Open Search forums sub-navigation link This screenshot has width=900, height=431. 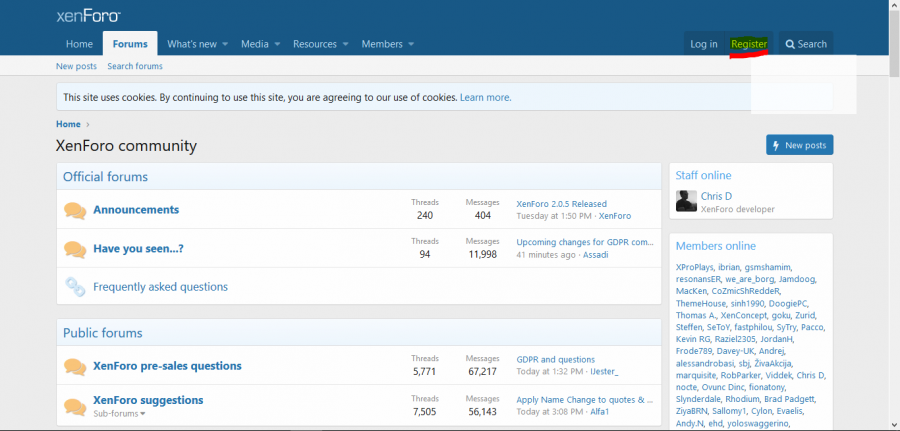point(135,66)
